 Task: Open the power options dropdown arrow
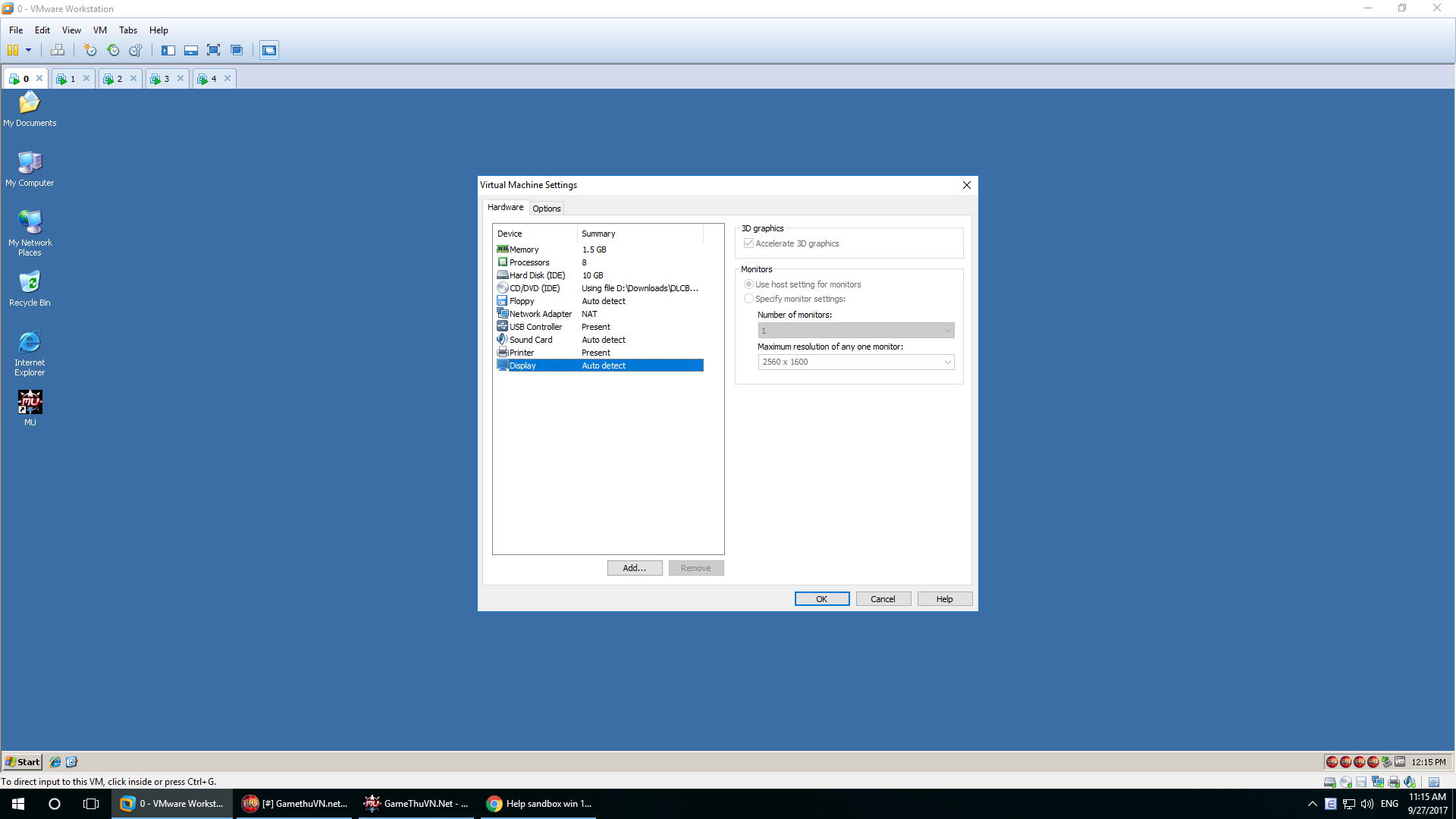29,50
